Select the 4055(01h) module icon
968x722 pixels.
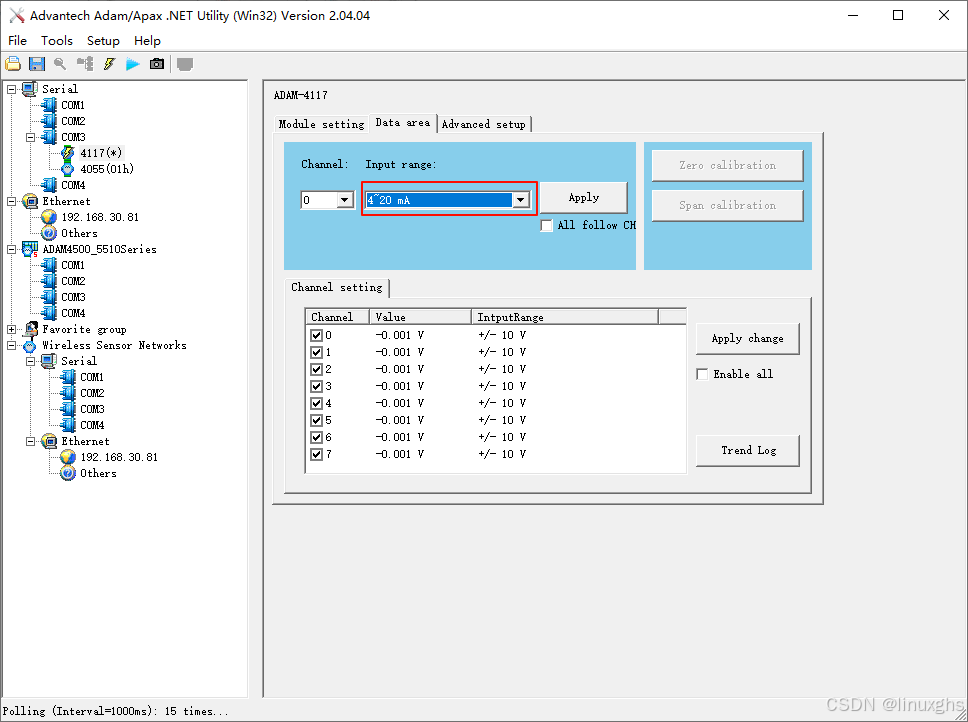[x=68, y=168]
